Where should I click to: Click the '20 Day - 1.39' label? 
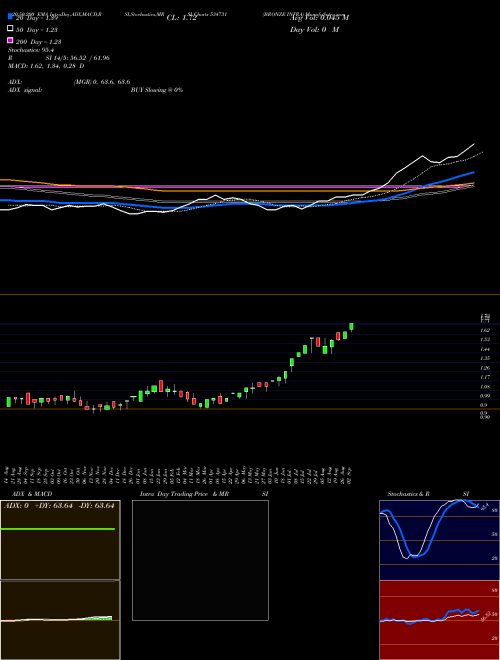(x=37, y=18)
